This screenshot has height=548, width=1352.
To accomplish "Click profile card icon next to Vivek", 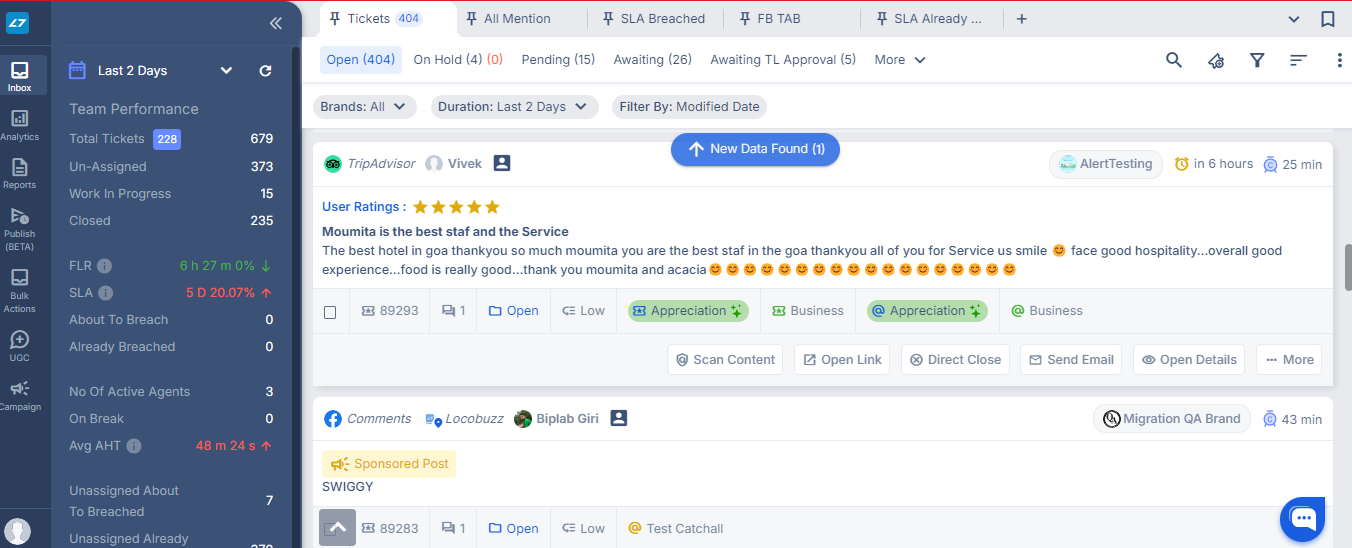I will coord(502,163).
